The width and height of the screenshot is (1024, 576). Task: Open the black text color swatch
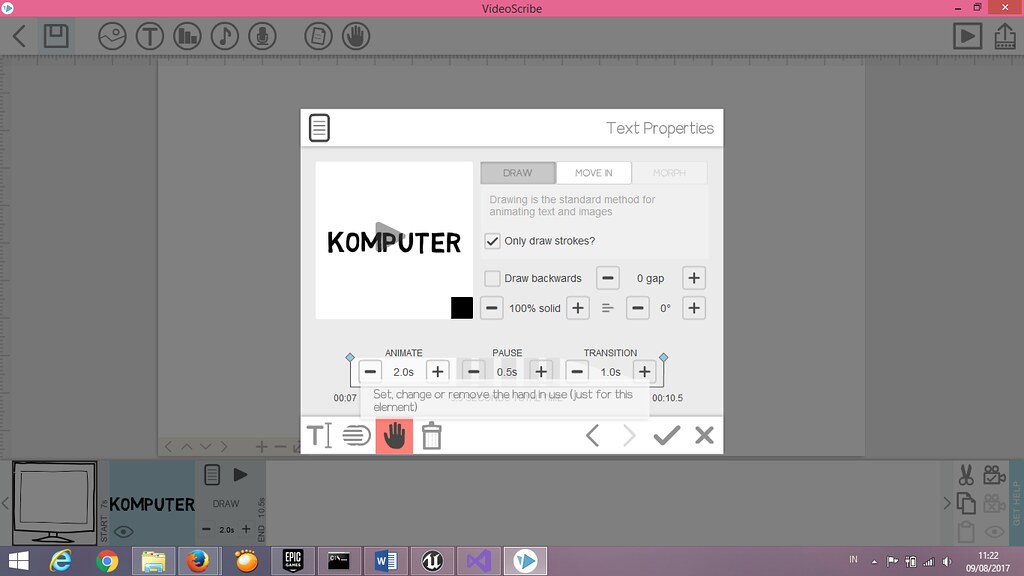[x=462, y=308]
